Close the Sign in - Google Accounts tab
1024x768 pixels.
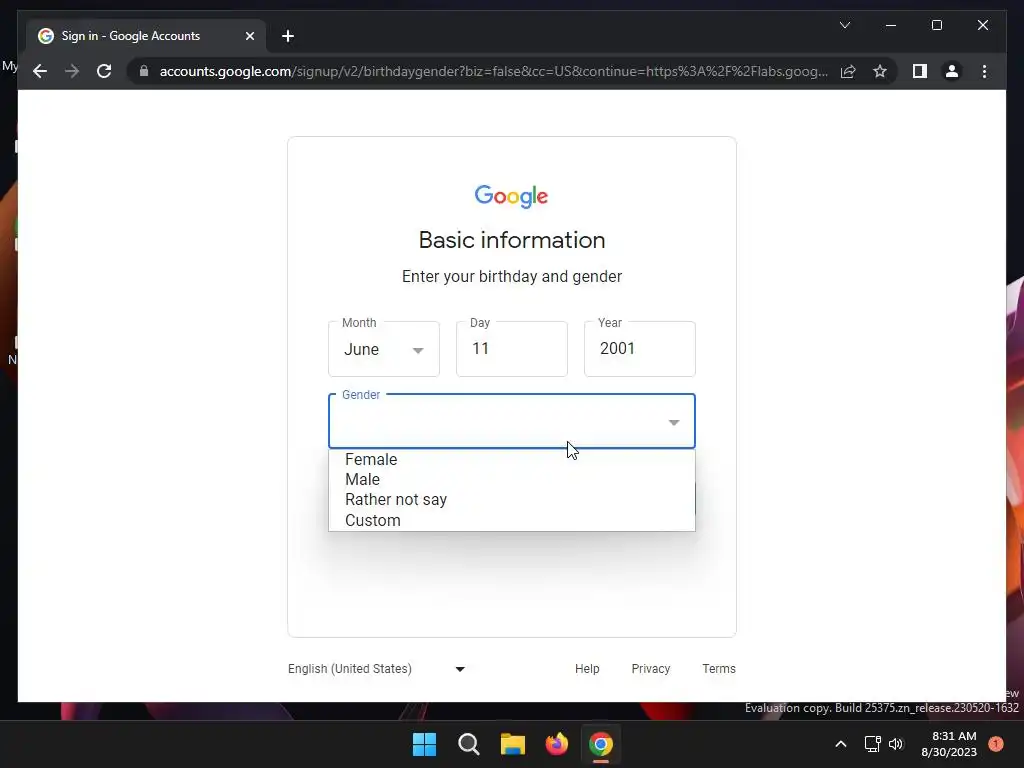(249, 36)
